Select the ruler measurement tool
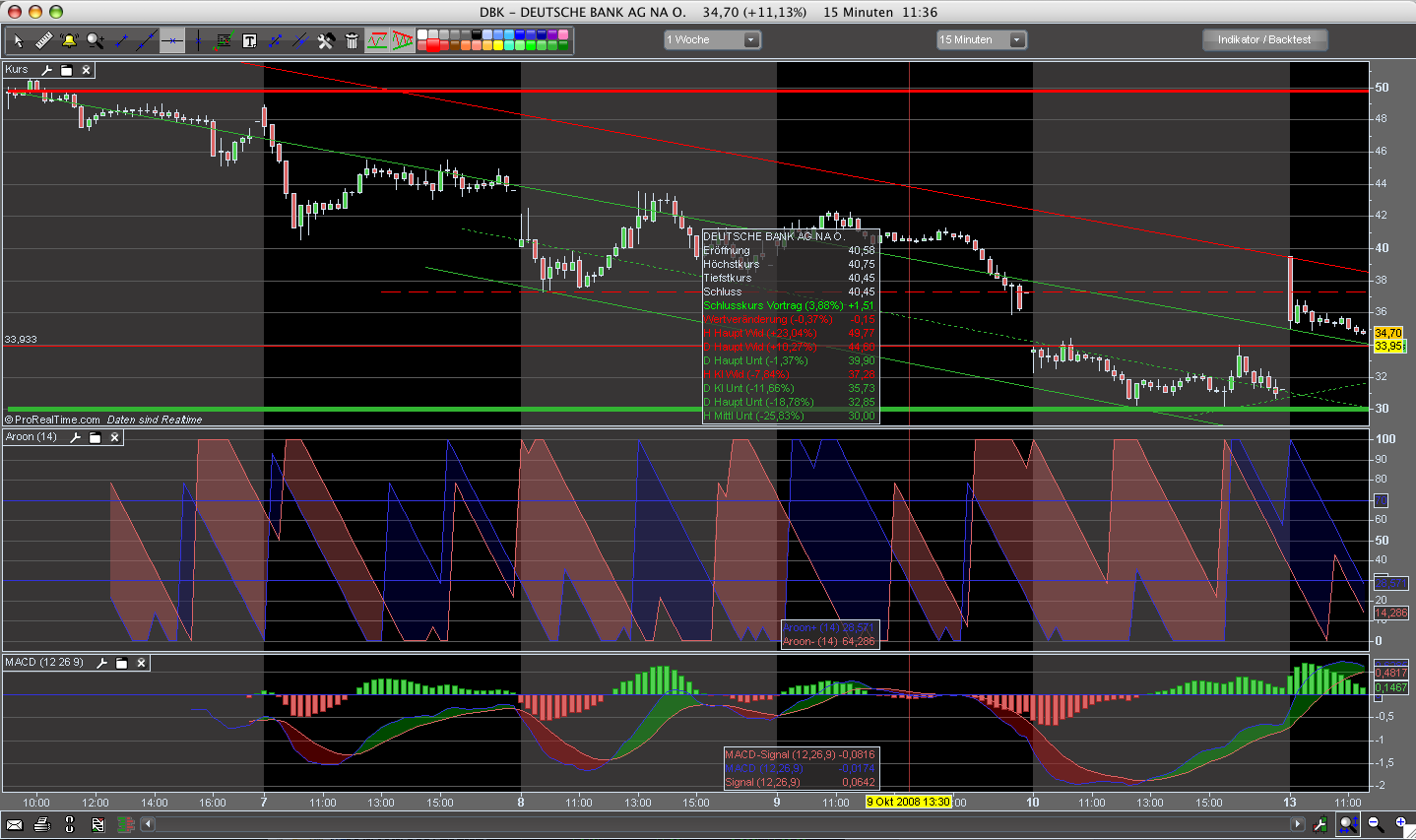Image resolution: width=1416 pixels, height=840 pixels. tap(43, 40)
